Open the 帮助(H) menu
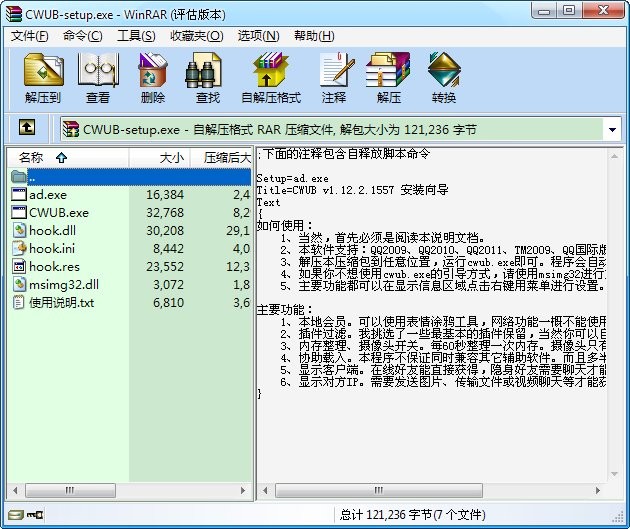This screenshot has width=630, height=529. coord(314,36)
